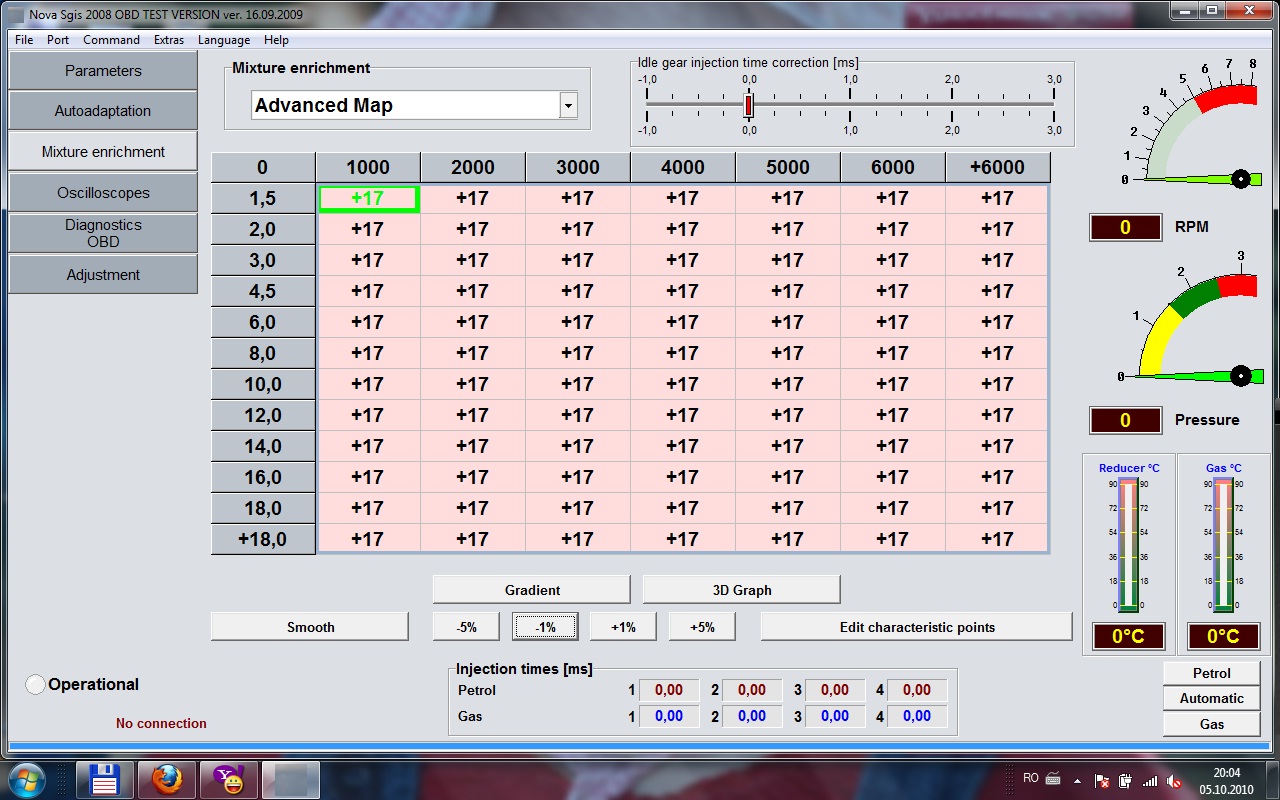Click the network signal tray icon

click(x=1150, y=780)
